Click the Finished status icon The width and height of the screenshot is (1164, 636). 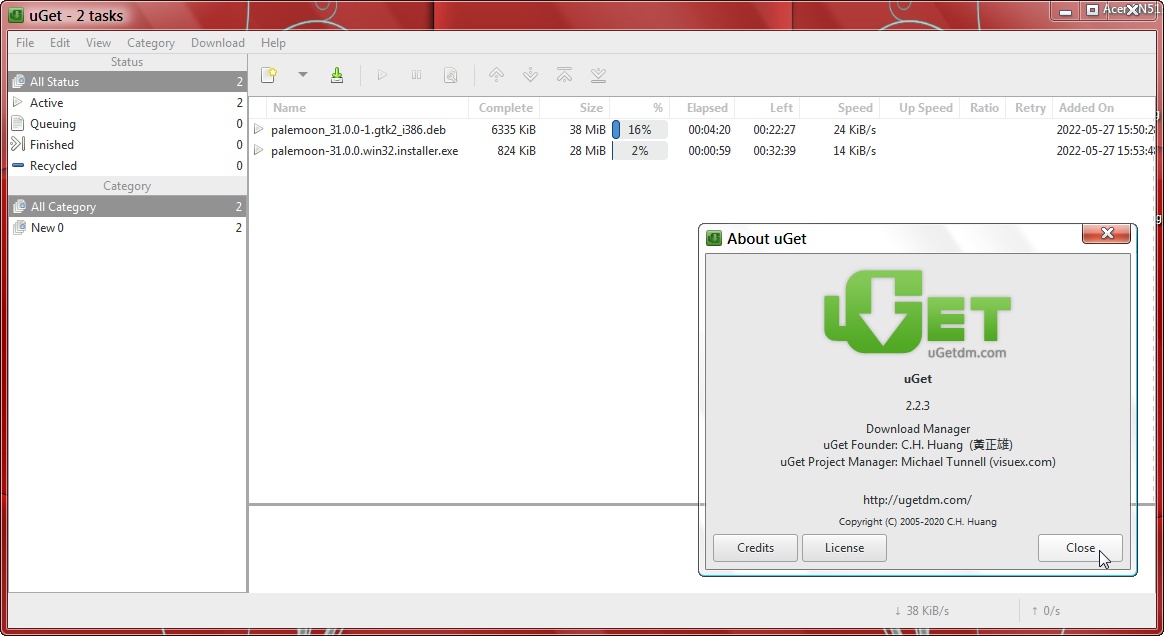pos(19,144)
